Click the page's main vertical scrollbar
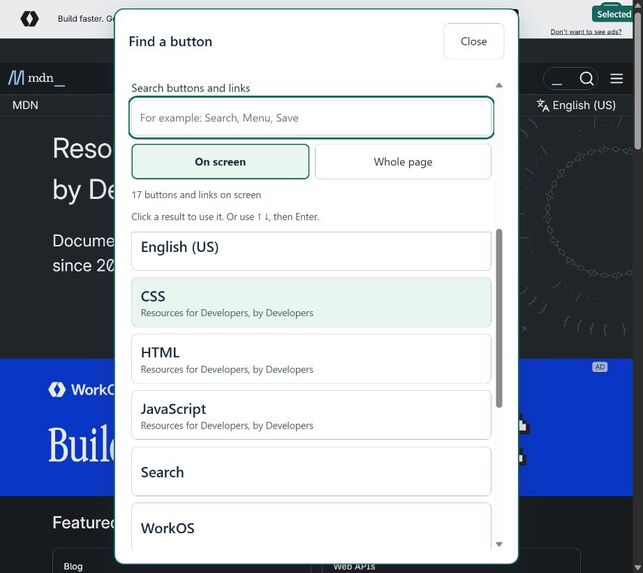This screenshot has height=573, width=643. pyautogui.click(x=638, y=82)
